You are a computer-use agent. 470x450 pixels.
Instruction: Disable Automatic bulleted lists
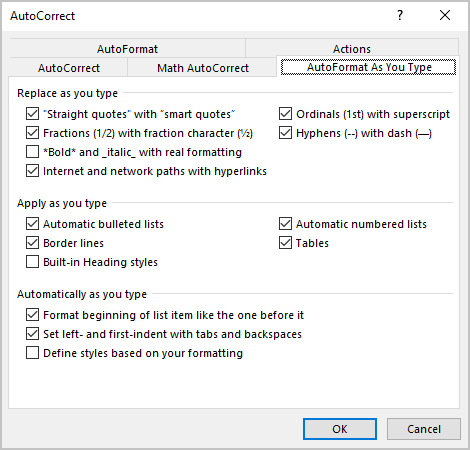(32, 224)
